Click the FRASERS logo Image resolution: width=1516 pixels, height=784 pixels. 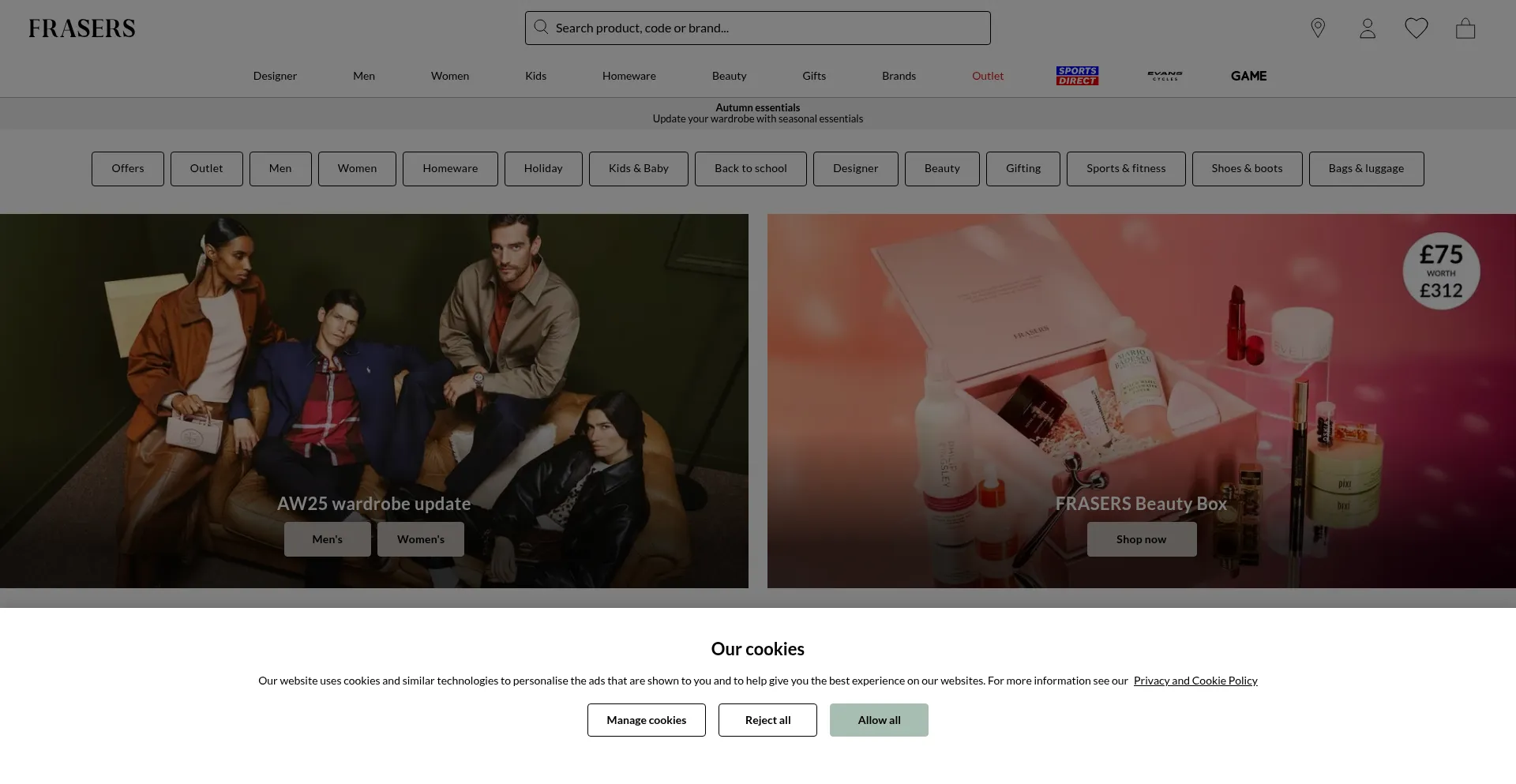82,28
